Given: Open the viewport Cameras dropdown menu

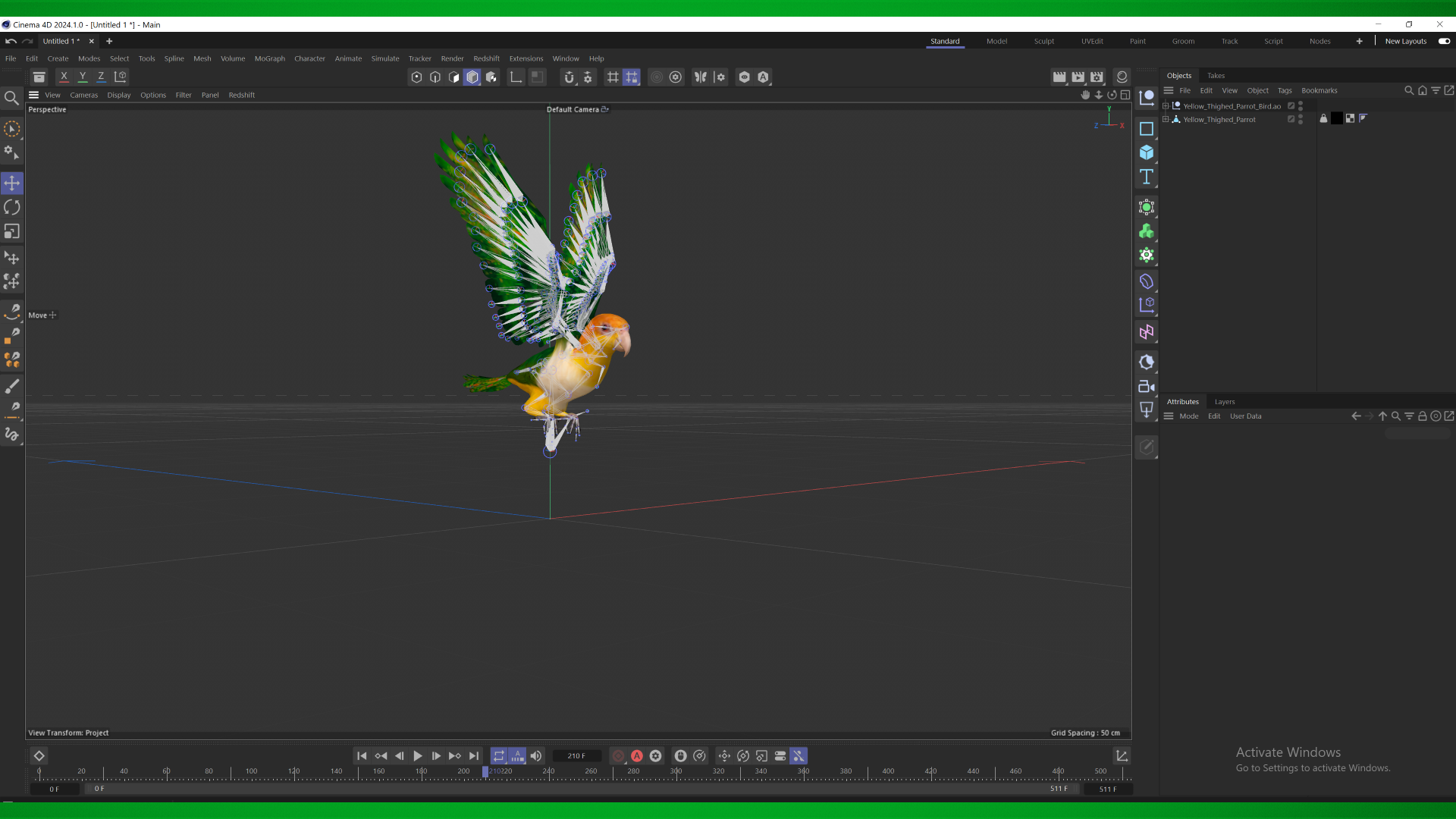Looking at the screenshot, I should point(83,95).
